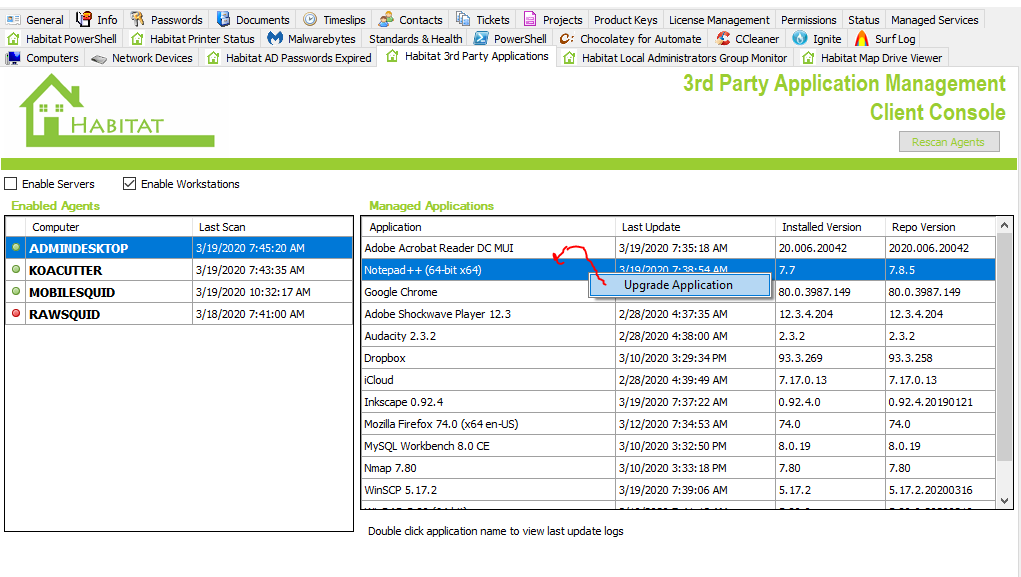Screen dimensions: 1021x577
Task: Click the Ignite tab icon
Action: 800,39
